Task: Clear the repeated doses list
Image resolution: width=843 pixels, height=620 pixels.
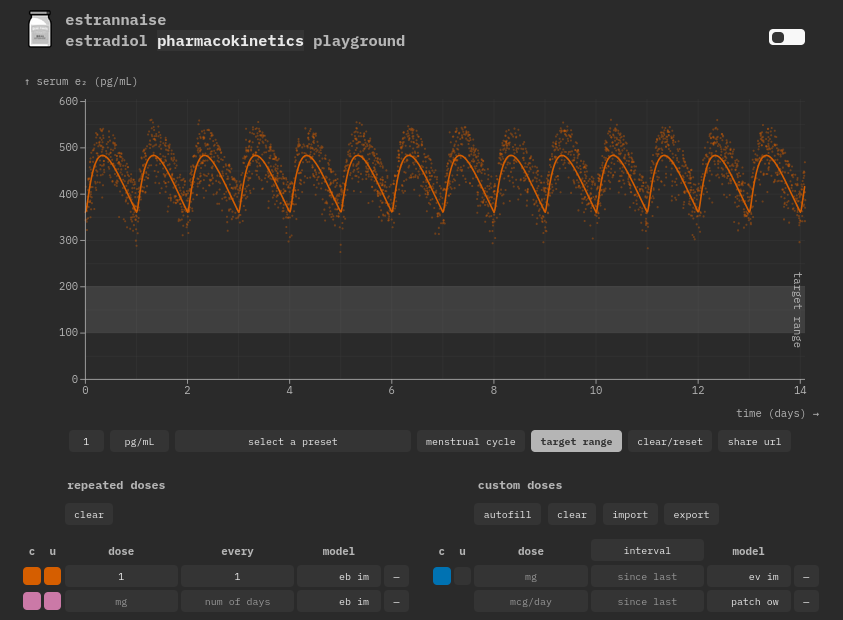Action: coord(89,515)
